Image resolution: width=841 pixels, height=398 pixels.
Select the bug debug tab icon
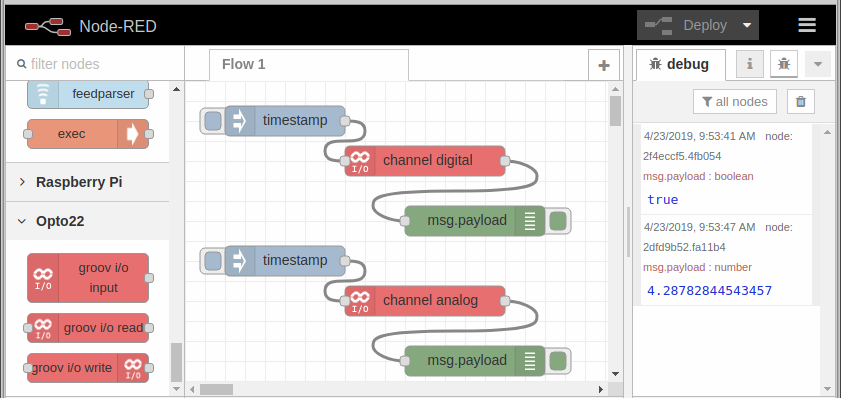[784, 64]
